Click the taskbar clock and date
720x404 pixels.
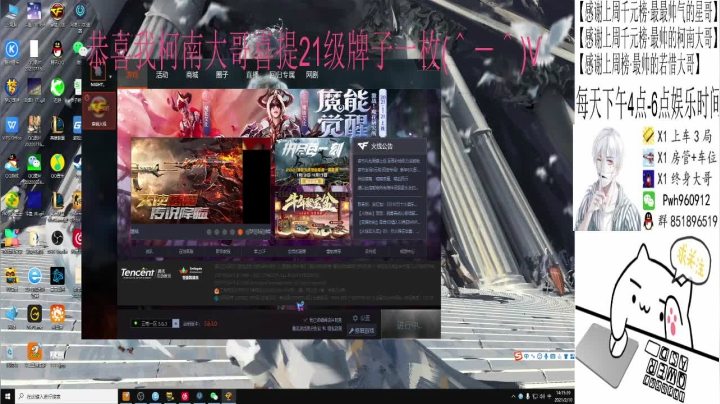563,396
